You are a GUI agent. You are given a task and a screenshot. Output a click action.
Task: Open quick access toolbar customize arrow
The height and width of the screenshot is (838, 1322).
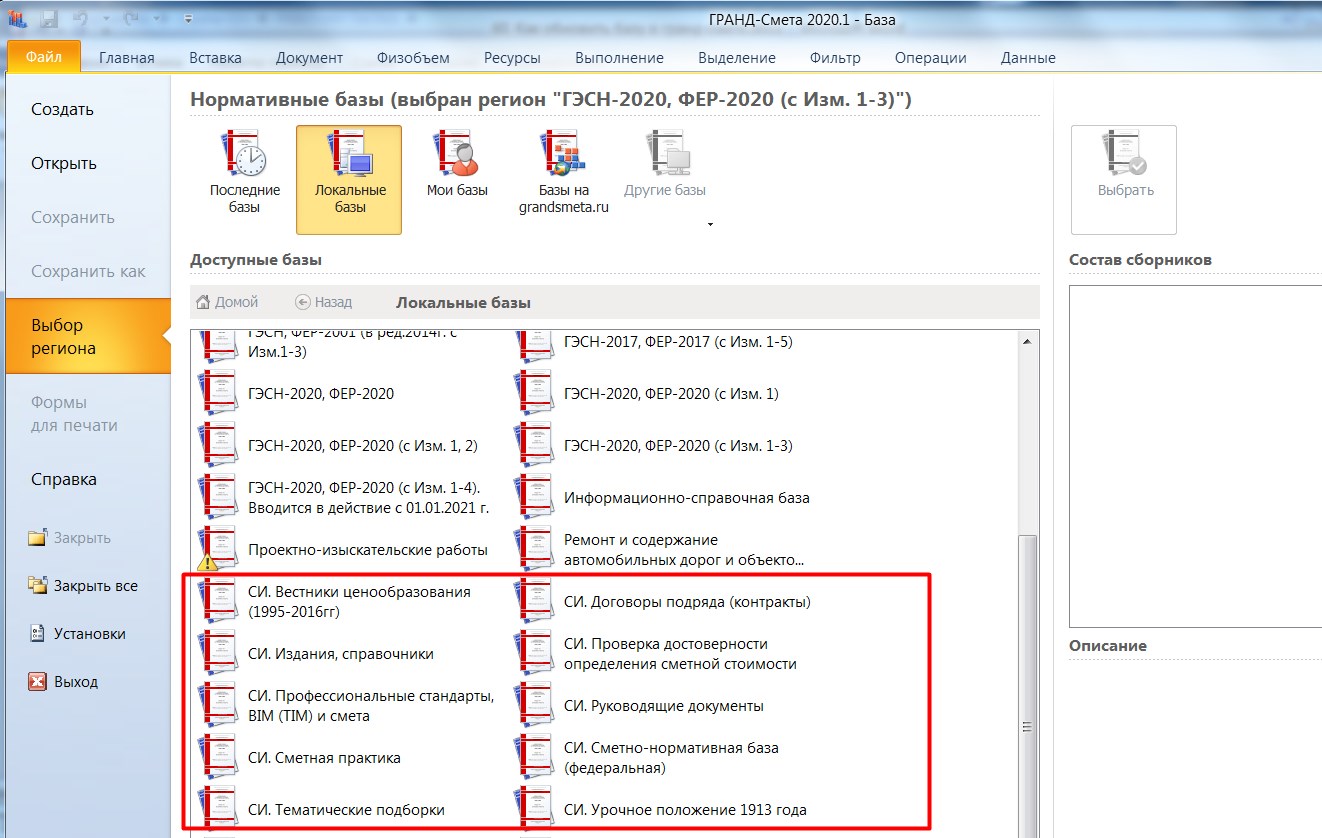189,19
